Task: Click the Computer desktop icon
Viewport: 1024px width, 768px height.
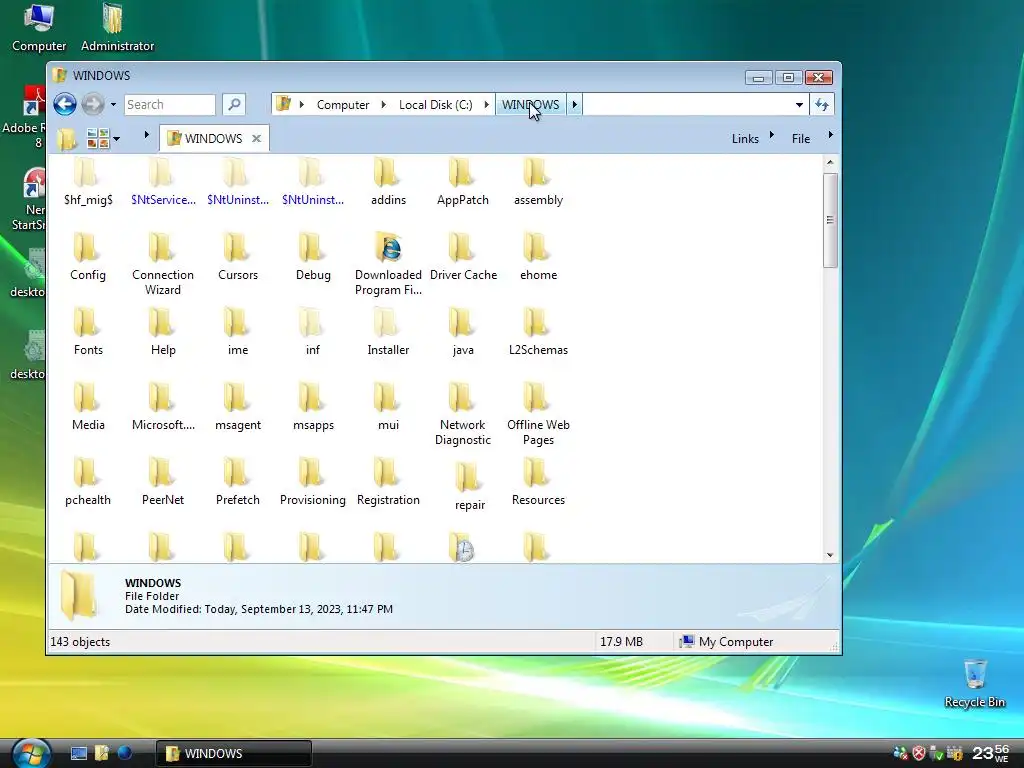Action: point(39,27)
